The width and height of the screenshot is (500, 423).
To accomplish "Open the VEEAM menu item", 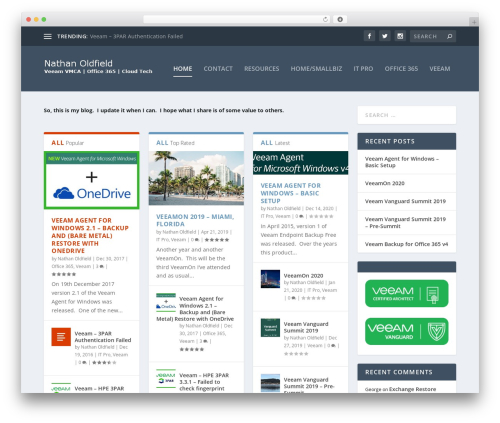I will (440, 69).
